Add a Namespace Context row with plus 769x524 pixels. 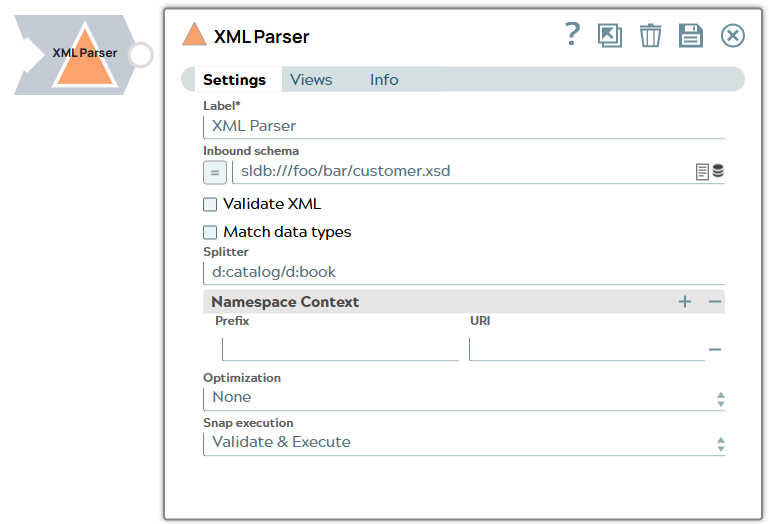coord(685,302)
